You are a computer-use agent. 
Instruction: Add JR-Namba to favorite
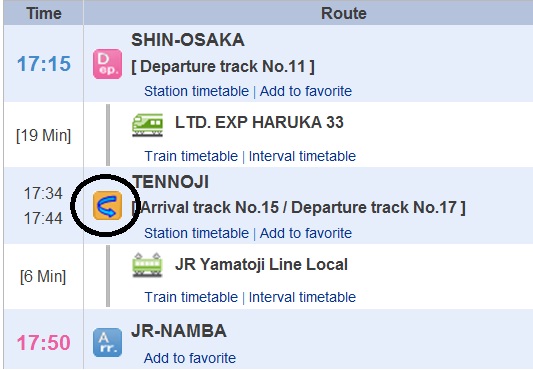click(190, 358)
